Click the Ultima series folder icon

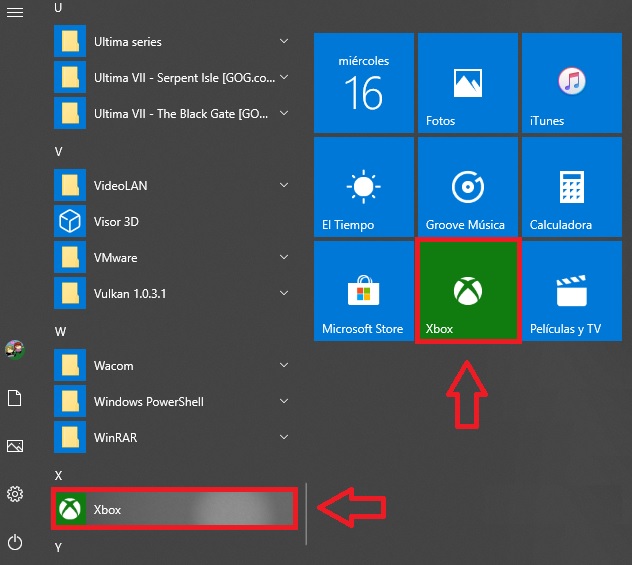click(x=70, y=41)
